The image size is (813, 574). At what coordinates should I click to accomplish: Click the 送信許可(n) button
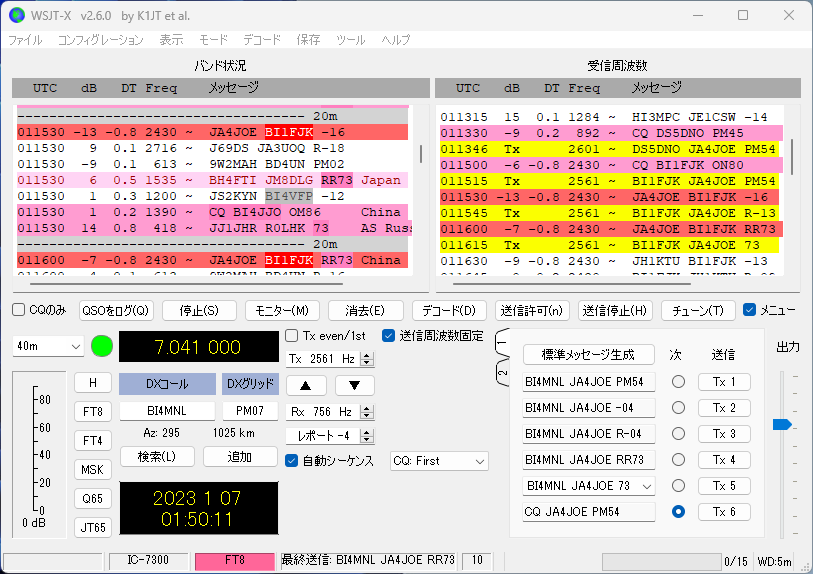tap(532, 311)
